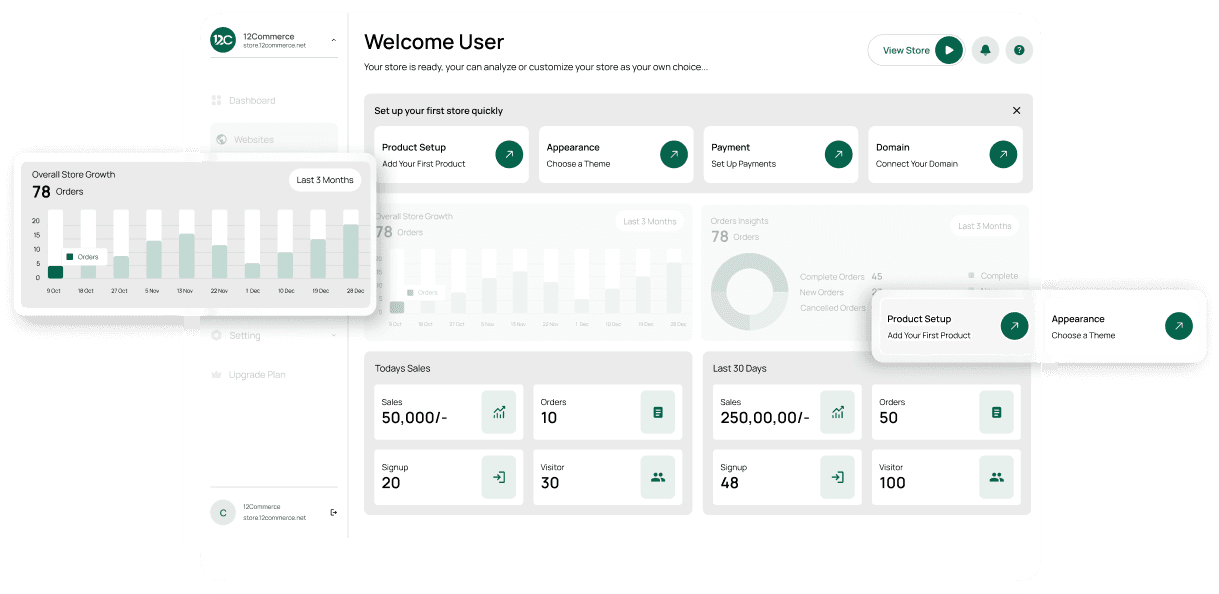Click the green arrow on Domain setup card
The width and height of the screenshot is (1219, 594).
point(1003,154)
